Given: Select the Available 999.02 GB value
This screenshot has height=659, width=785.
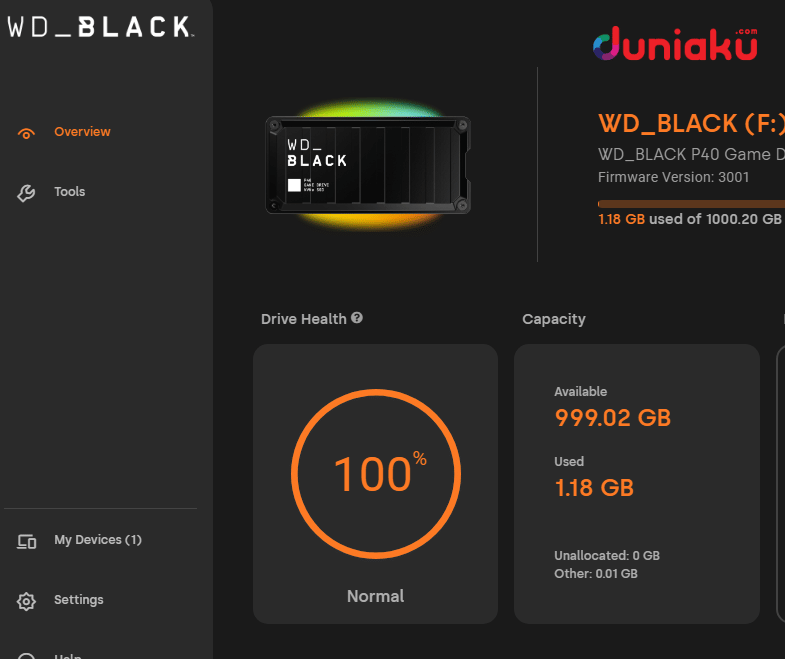Looking at the screenshot, I should [612, 417].
